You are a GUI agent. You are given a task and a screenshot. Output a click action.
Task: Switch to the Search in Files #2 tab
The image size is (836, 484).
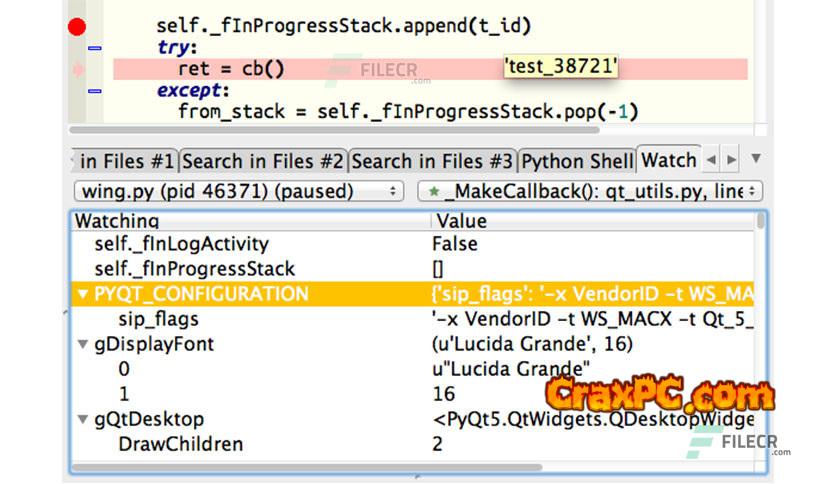[264, 160]
